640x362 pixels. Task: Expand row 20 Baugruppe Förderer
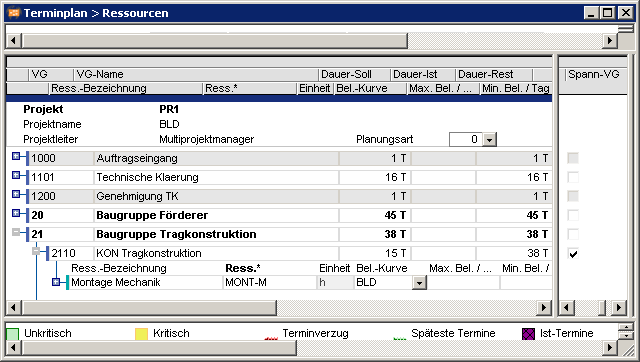(16, 213)
